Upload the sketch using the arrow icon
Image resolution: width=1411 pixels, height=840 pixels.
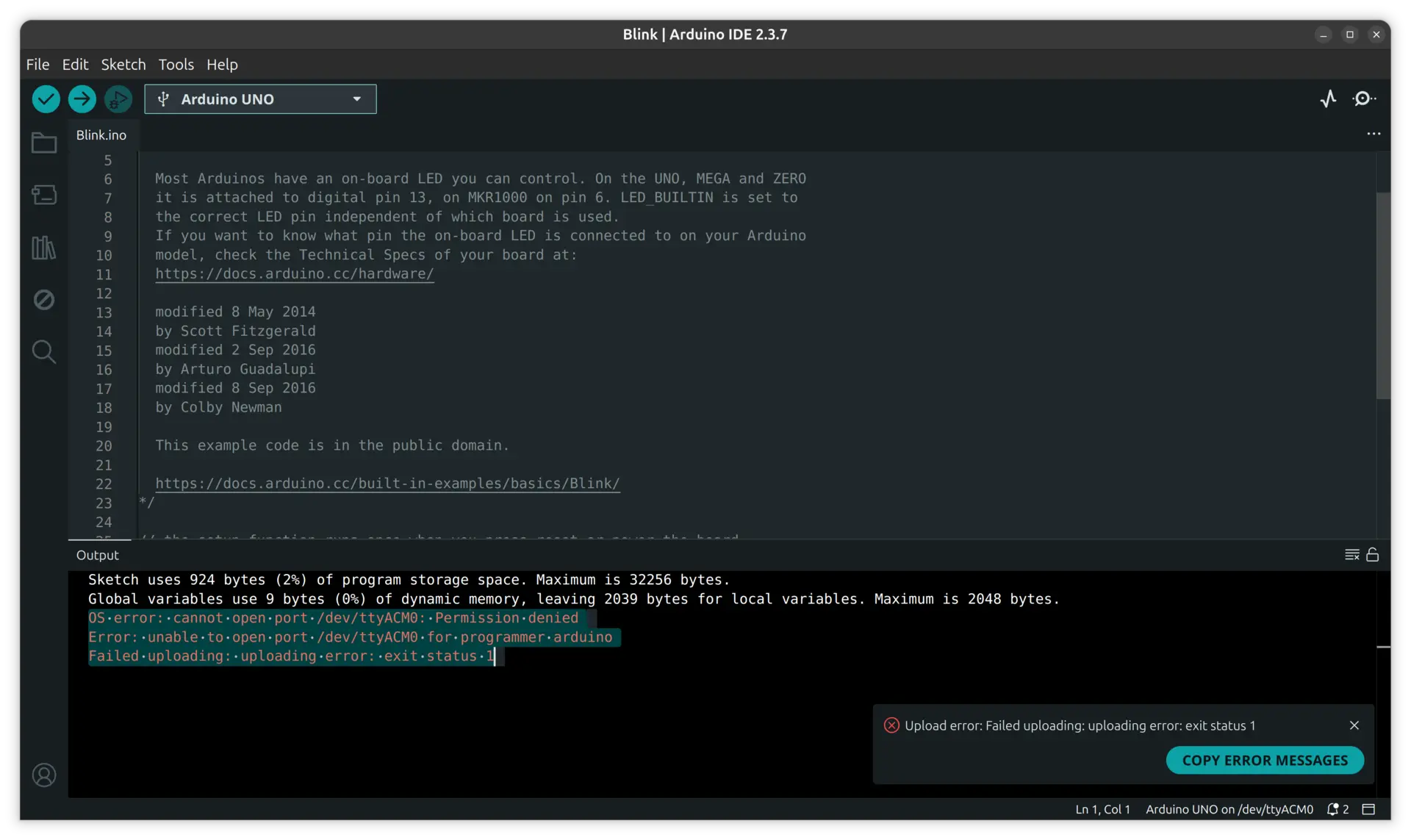click(x=82, y=98)
